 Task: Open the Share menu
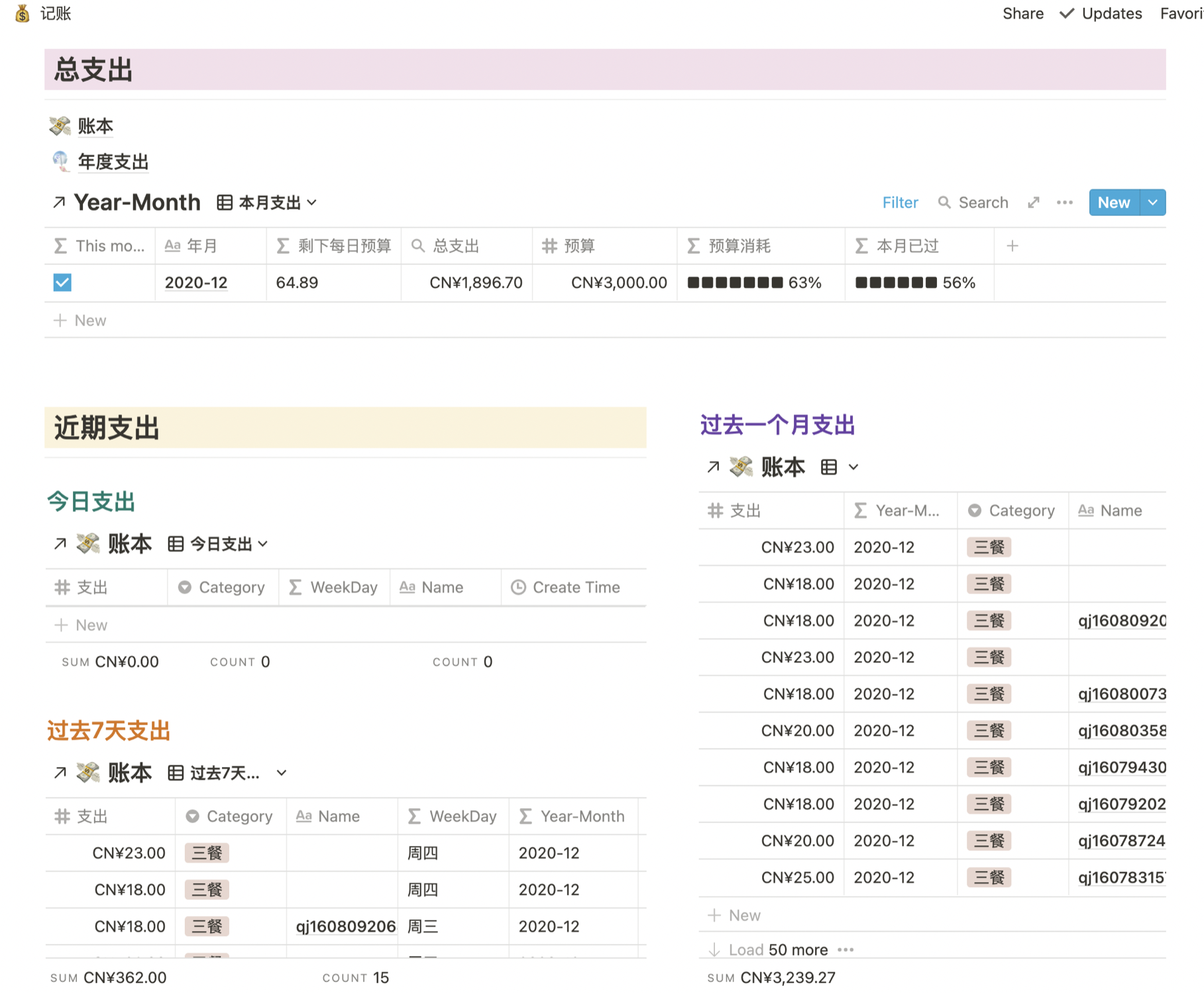[1022, 13]
